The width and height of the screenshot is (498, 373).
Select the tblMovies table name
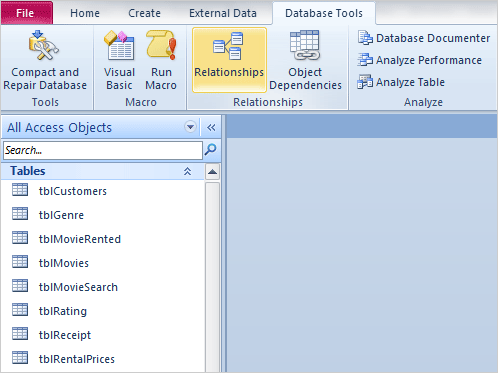coord(64,263)
